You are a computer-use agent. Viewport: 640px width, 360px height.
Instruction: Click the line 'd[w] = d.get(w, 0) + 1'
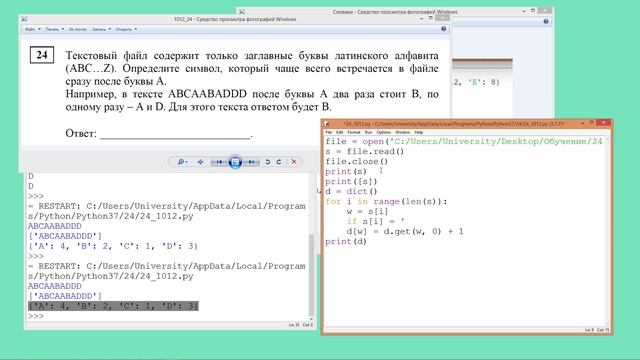click(405, 232)
